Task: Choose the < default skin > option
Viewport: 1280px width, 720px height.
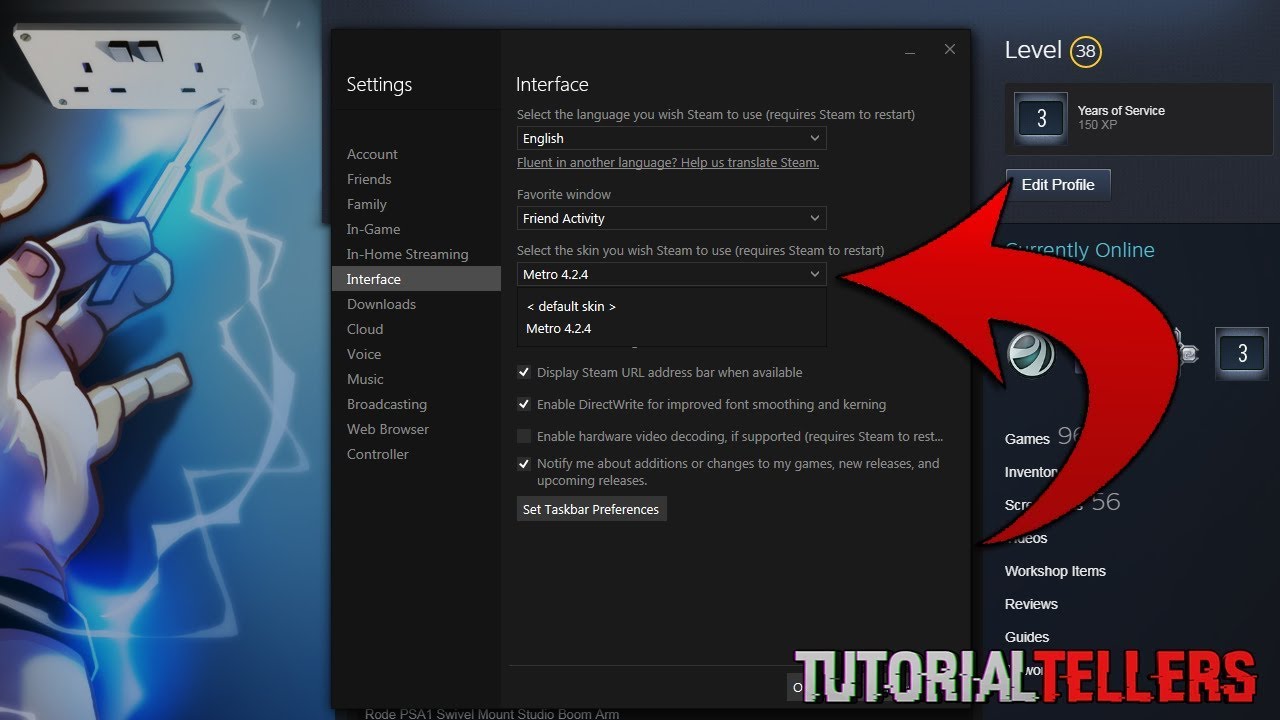Action: (x=571, y=307)
